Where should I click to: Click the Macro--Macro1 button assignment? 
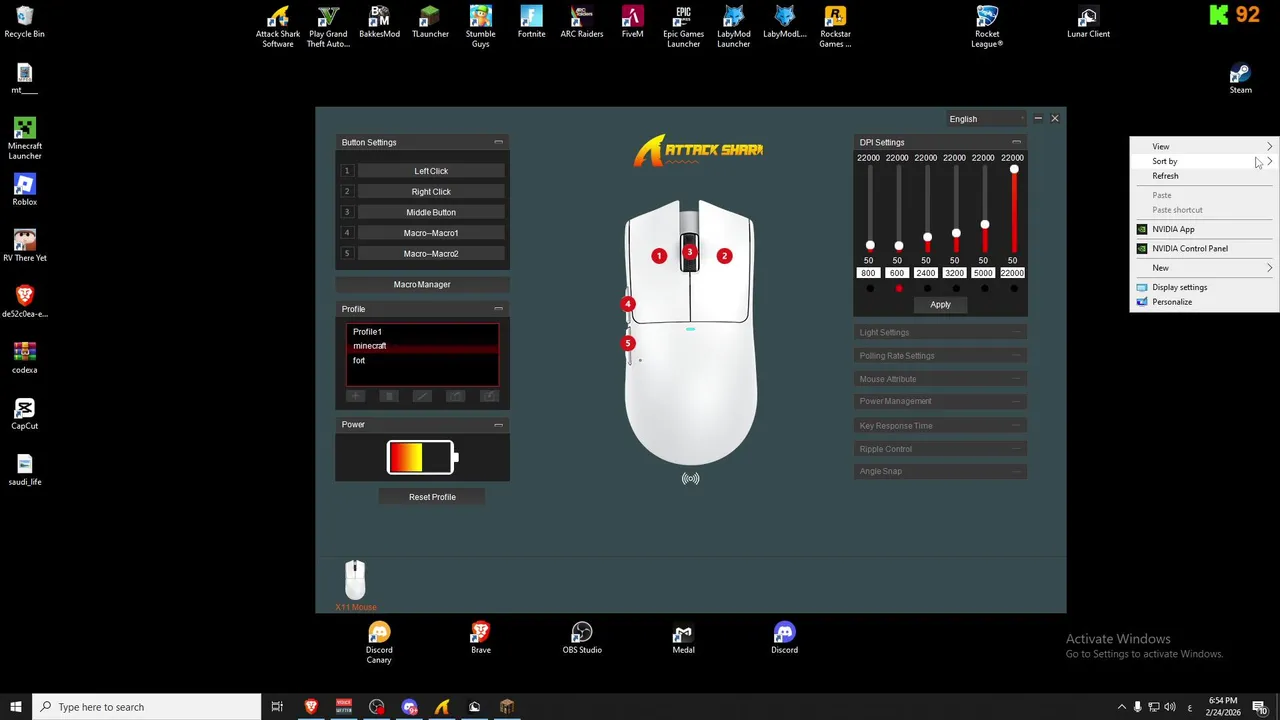point(431,233)
